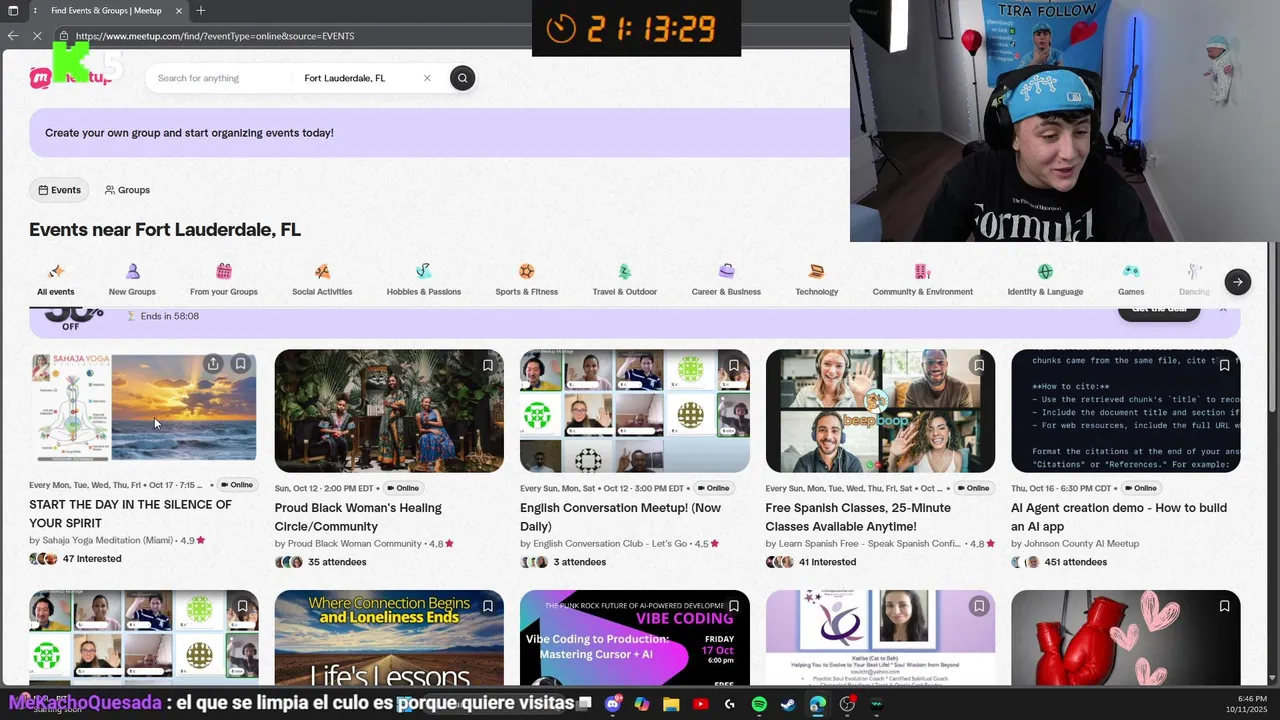This screenshot has width=1280, height=720.
Task: Show more categories with right arrow
Action: pos(1237,282)
